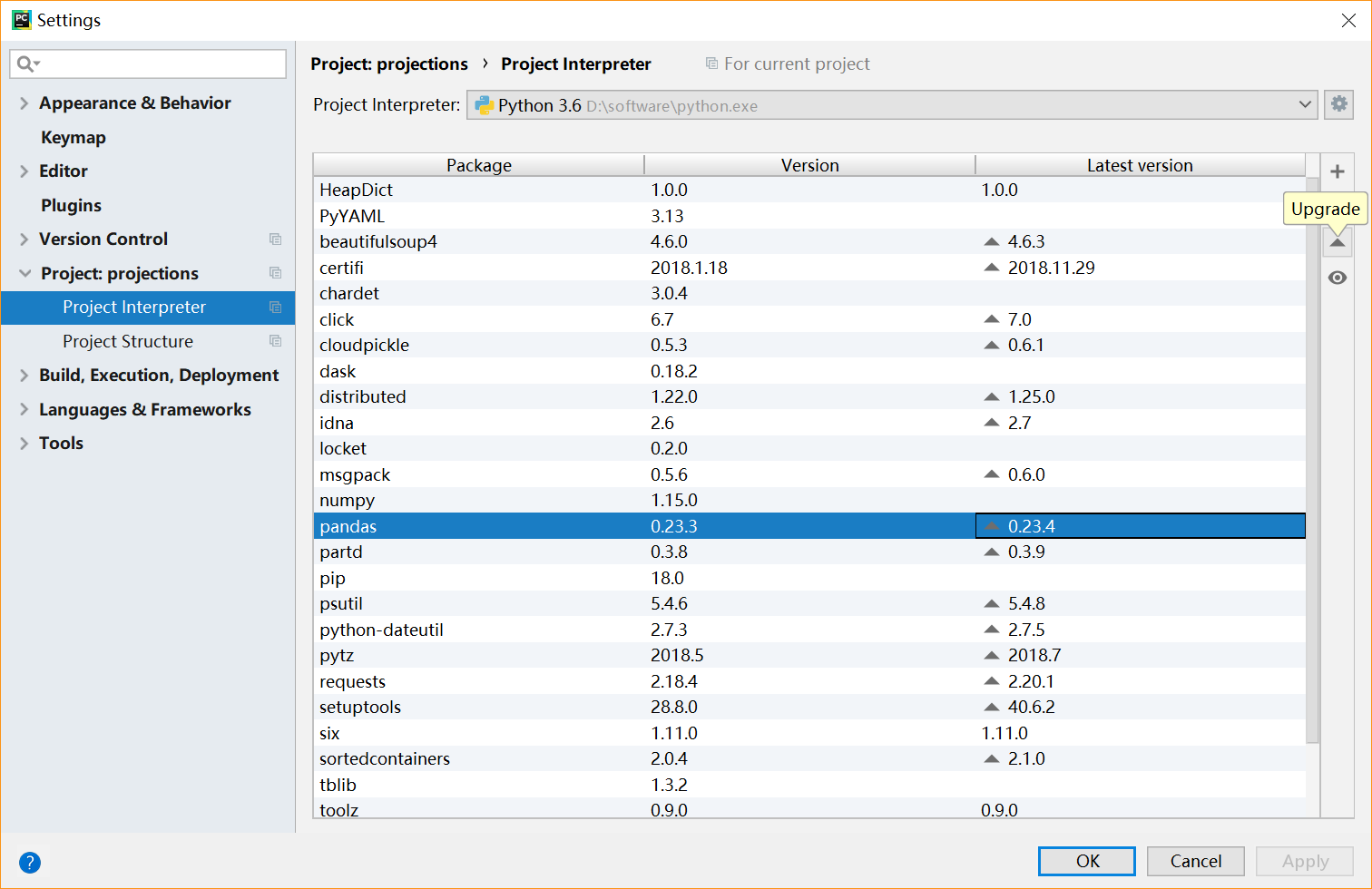Viewport: 1372px width, 889px height.
Task: Click the help question mark icon
Action: point(30,863)
